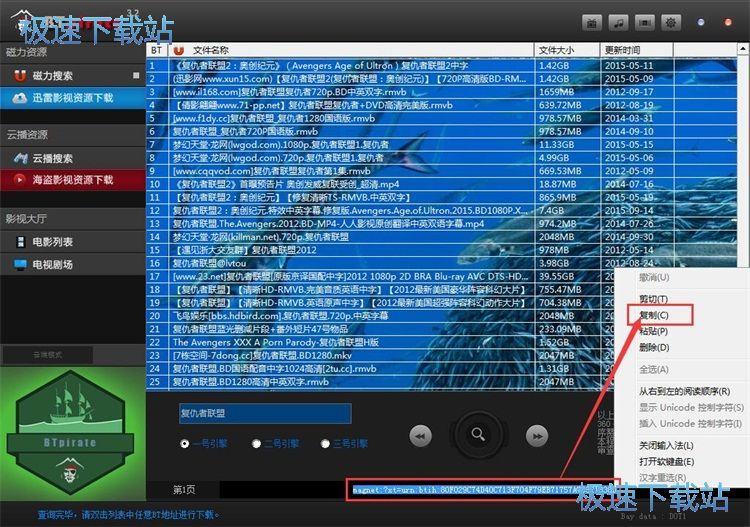
Task: Select row 1 Avengers Age of Ultron 复仇者联盟2中字
Action: tap(441, 66)
